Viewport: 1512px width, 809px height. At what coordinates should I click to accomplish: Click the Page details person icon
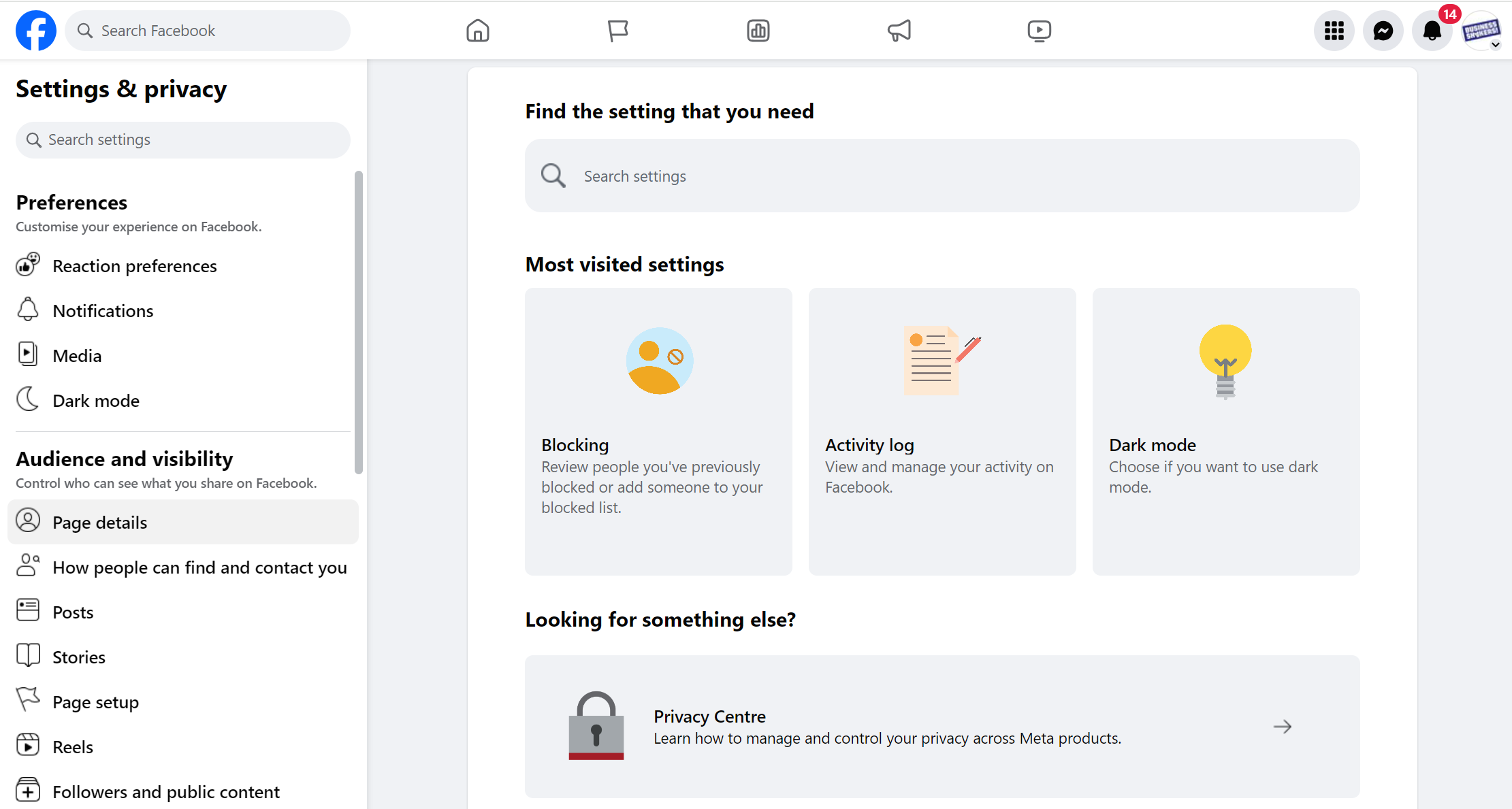[28, 521]
